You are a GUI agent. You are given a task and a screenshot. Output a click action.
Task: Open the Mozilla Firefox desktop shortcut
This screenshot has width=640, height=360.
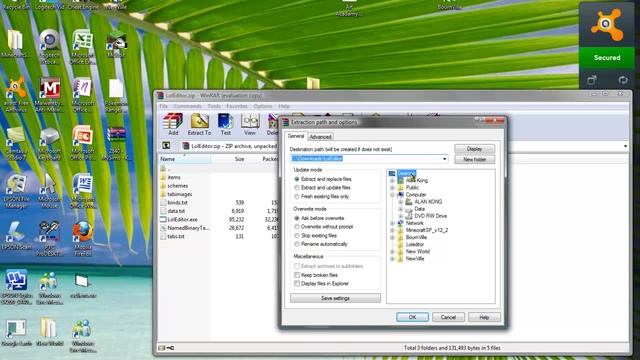pyautogui.click(x=83, y=239)
